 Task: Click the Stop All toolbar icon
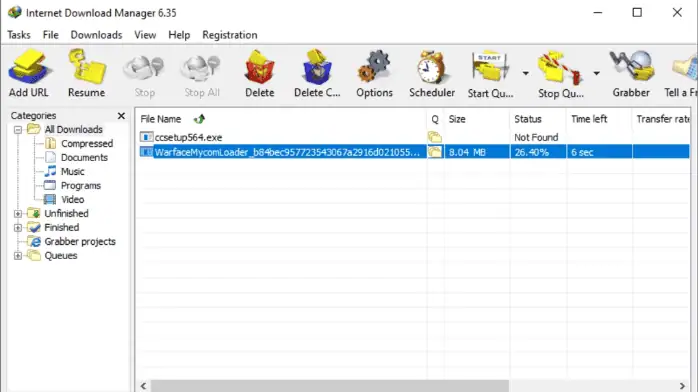click(x=201, y=68)
